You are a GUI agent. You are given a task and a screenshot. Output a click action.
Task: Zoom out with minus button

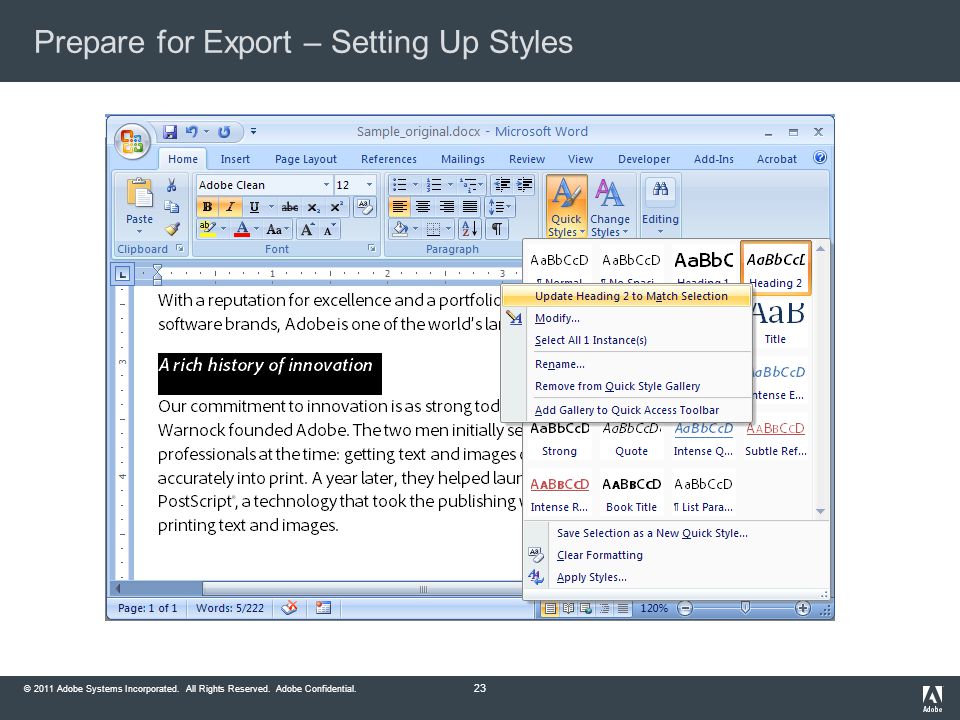[x=685, y=609]
